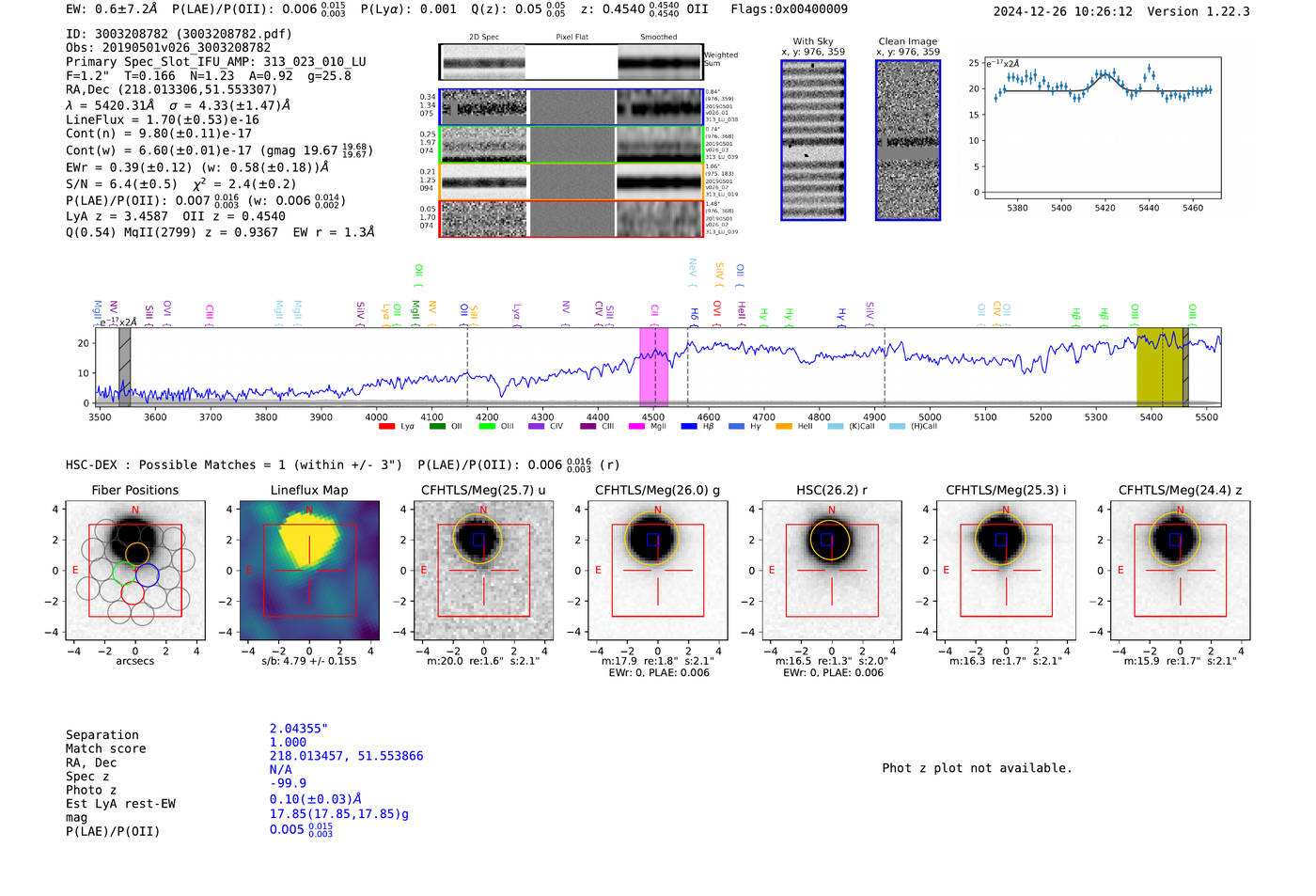Select the green-framed 2D spectrum row

coord(572,145)
